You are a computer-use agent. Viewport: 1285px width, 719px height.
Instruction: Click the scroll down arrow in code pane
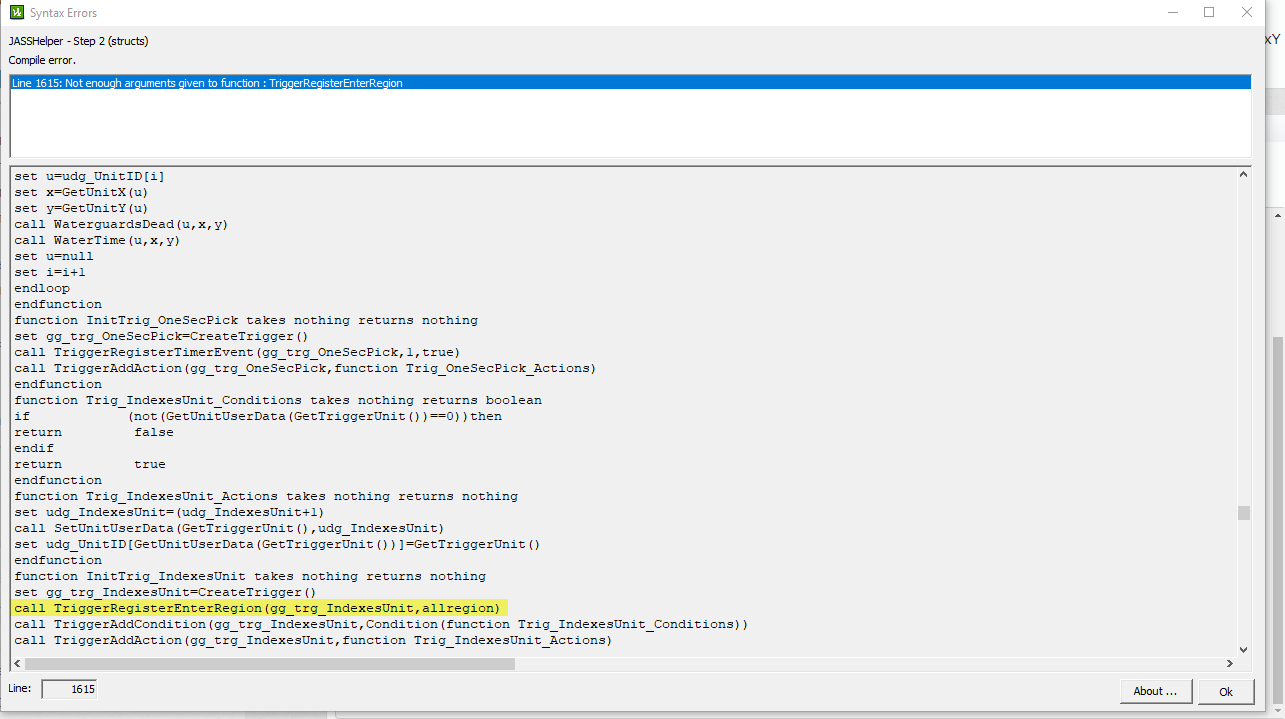click(1243, 648)
